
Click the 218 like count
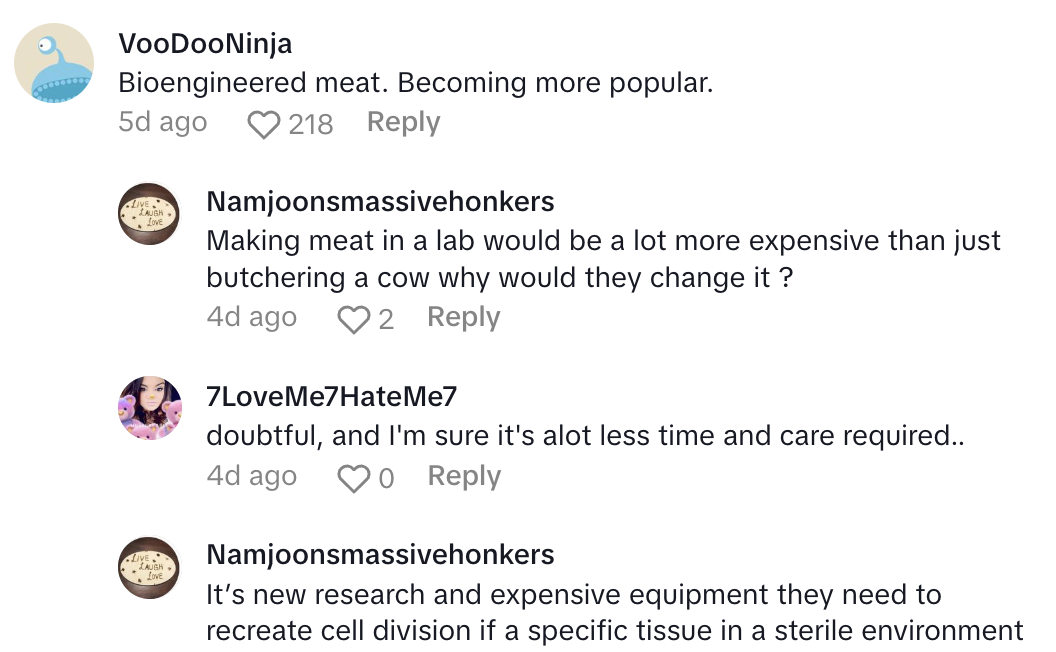(310, 124)
